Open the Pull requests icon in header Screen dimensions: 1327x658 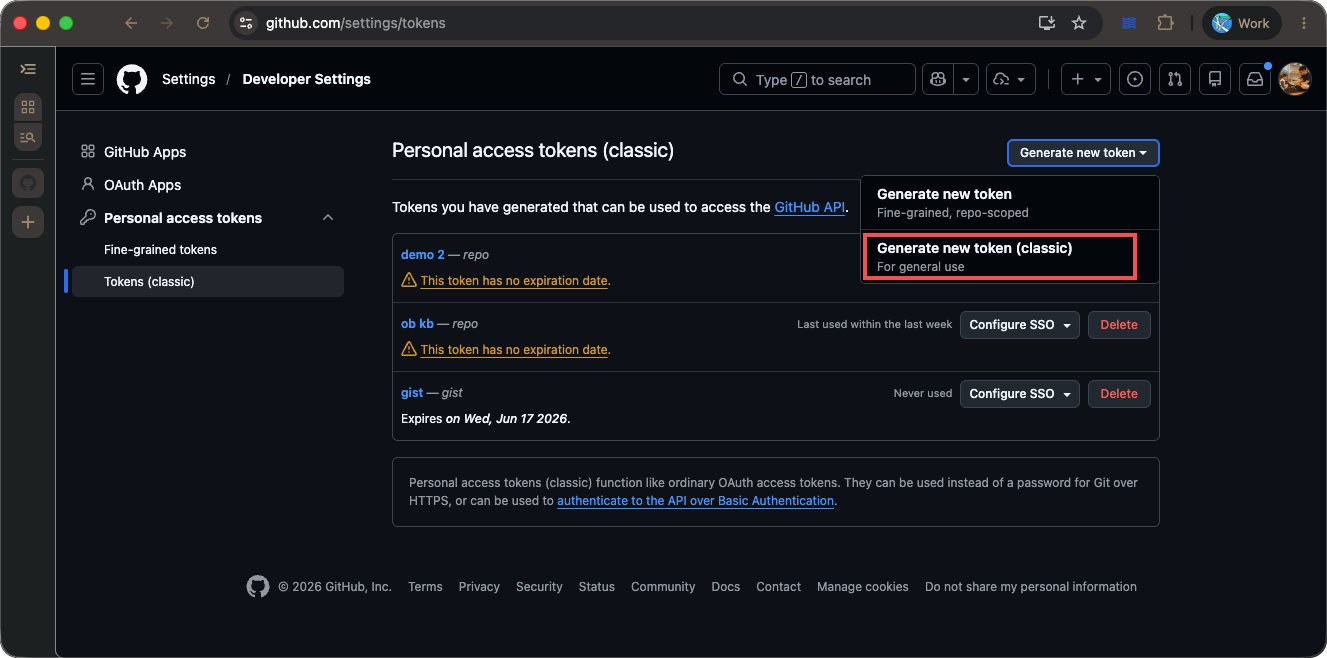pos(1175,79)
